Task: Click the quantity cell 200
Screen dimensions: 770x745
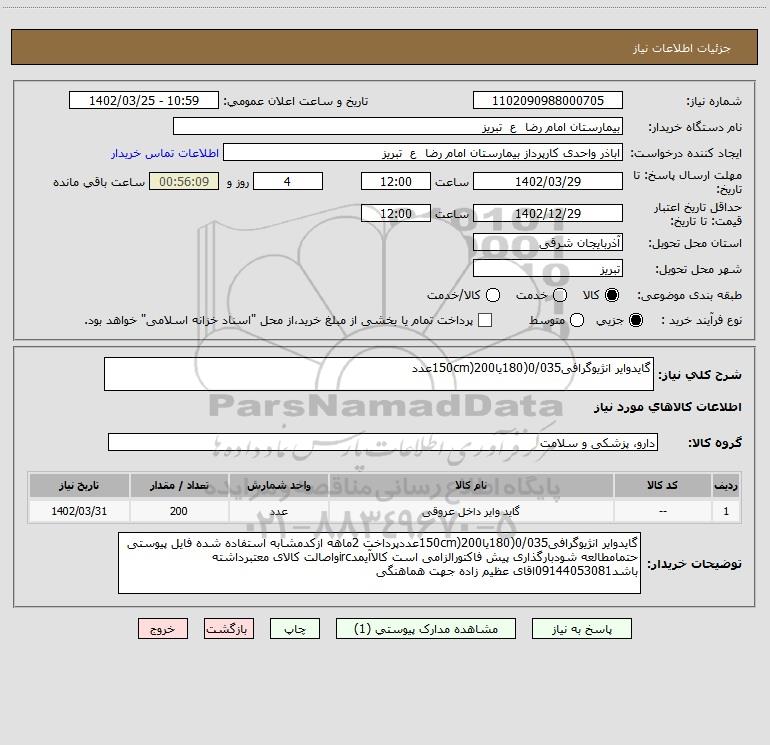Action: click(x=179, y=511)
